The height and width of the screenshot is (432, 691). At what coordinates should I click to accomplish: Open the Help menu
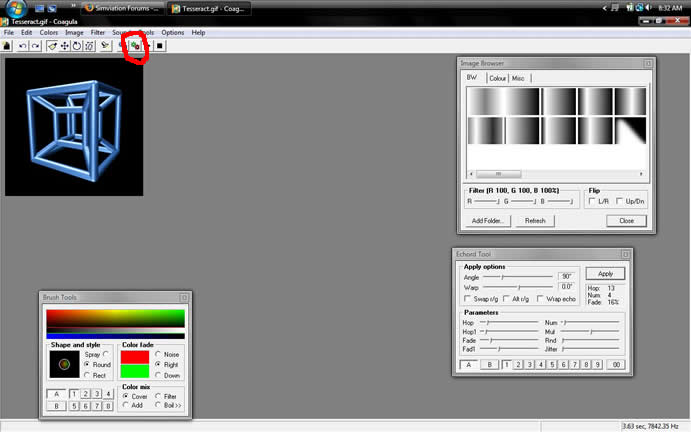(198, 33)
